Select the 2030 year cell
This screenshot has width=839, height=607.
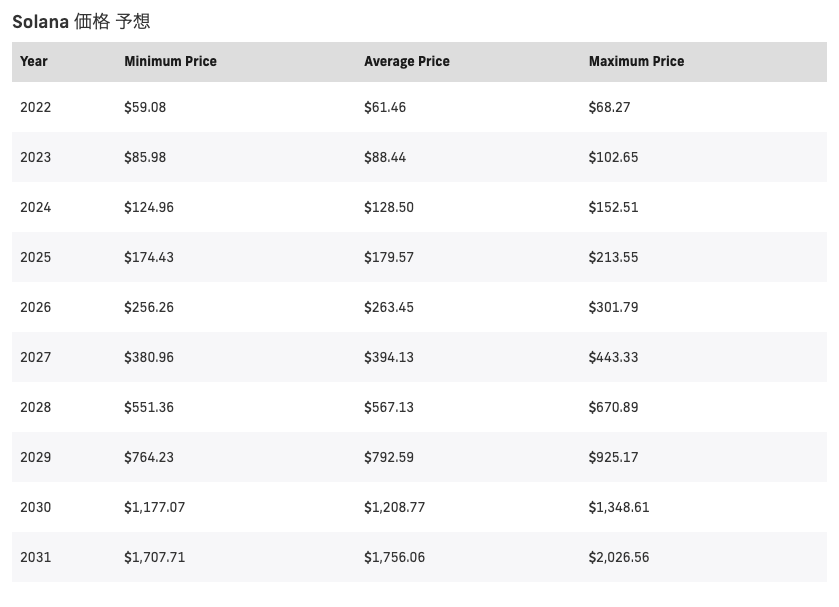[35, 507]
